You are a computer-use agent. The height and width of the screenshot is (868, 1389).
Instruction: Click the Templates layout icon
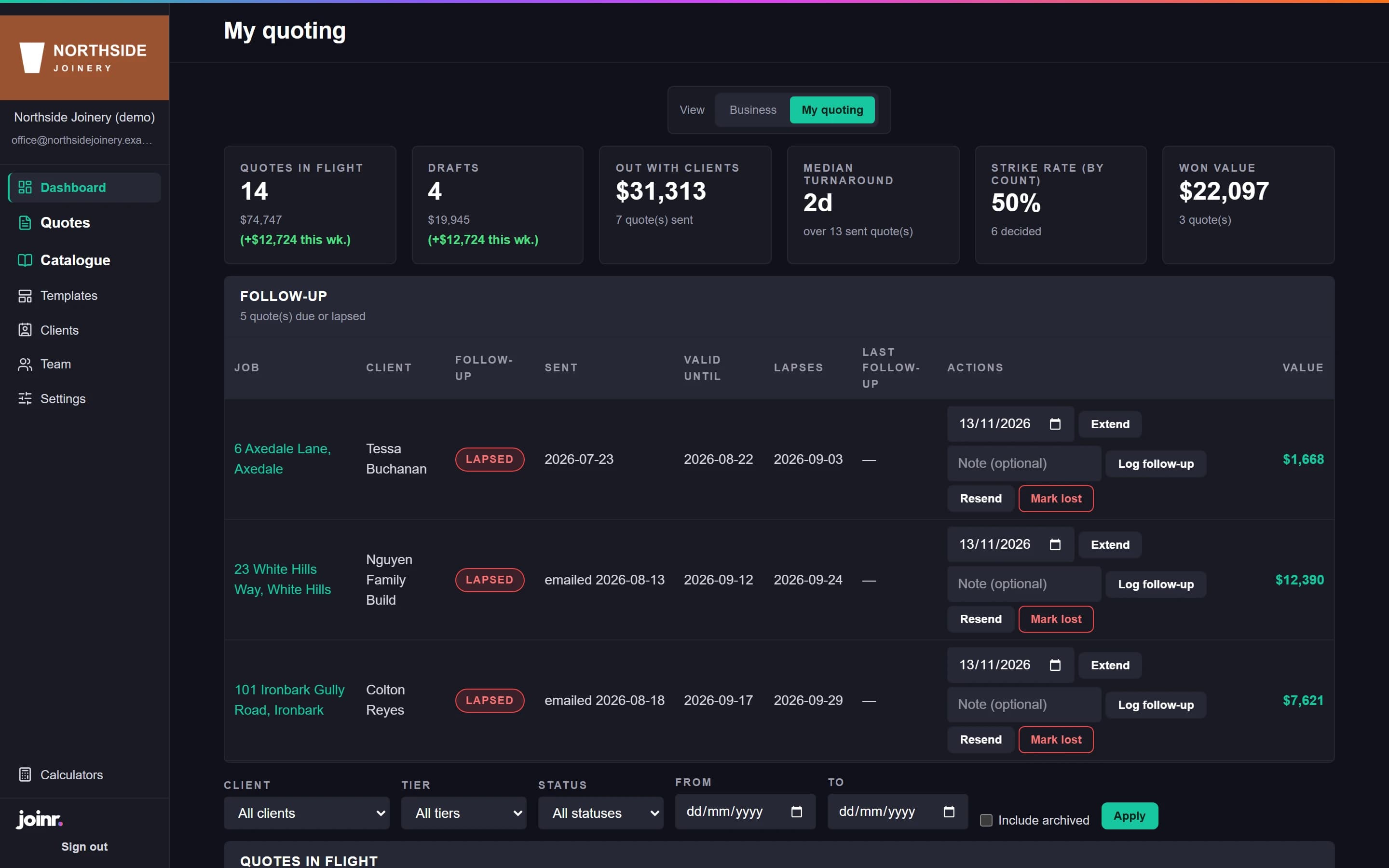pyautogui.click(x=25, y=296)
